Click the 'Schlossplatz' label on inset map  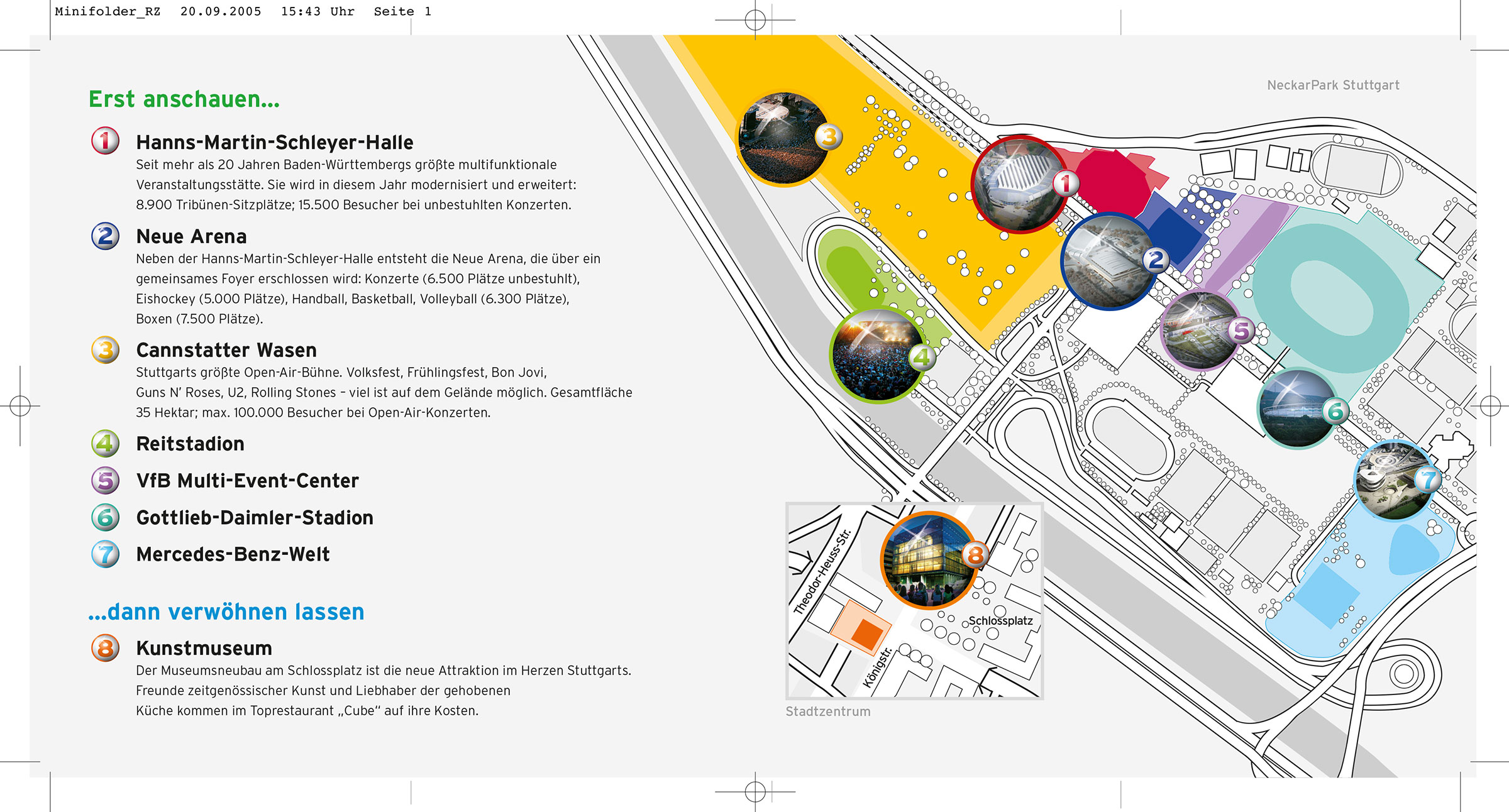tap(1000, 621)
